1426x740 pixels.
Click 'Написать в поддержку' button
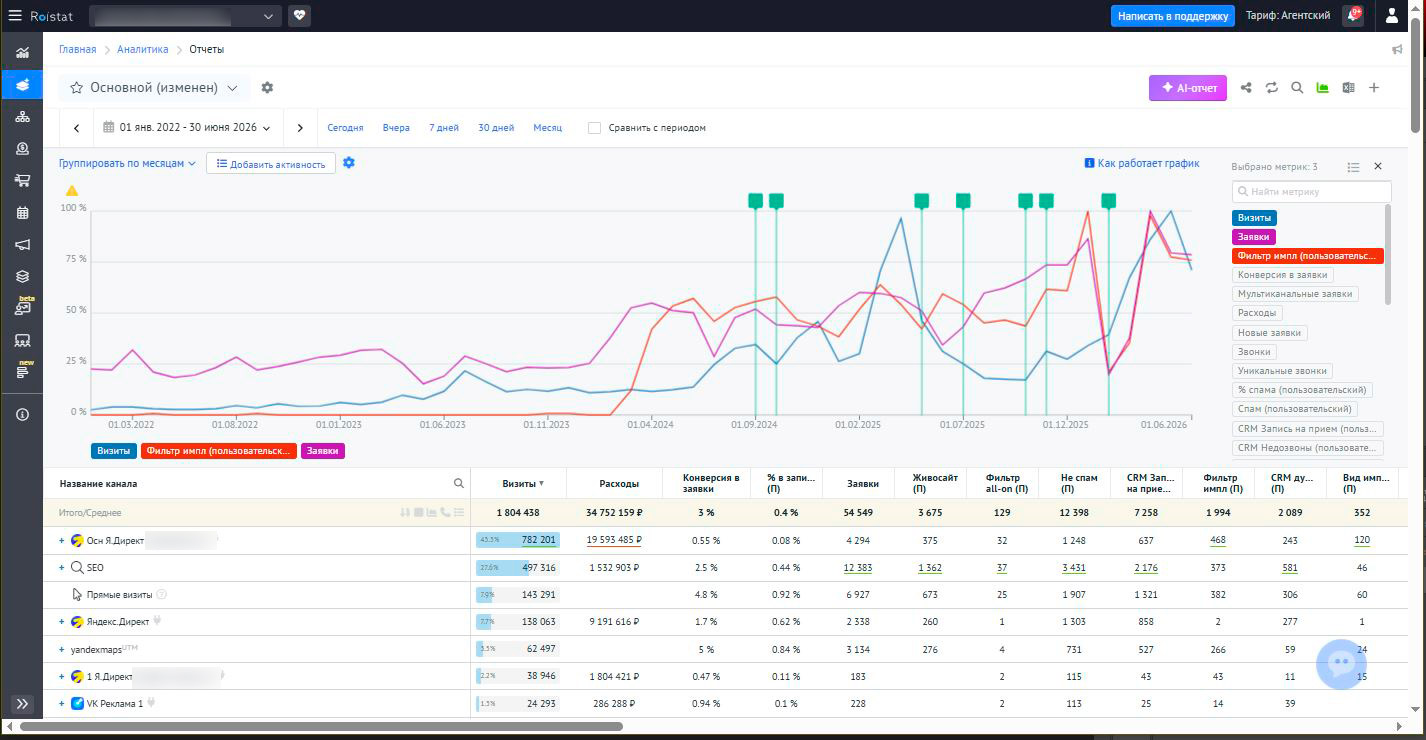[x=1173, y=16]
